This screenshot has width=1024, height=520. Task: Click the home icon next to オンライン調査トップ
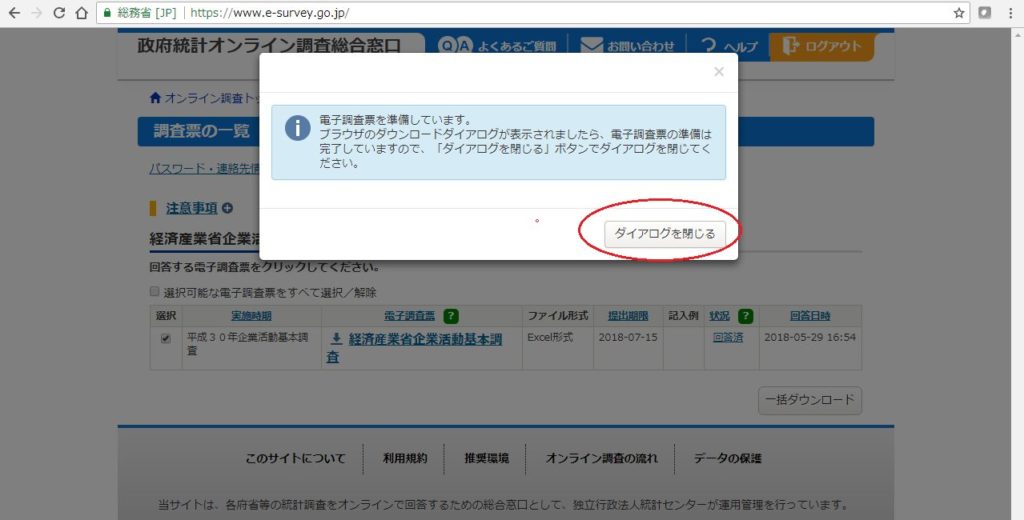(x=154, y=98)
